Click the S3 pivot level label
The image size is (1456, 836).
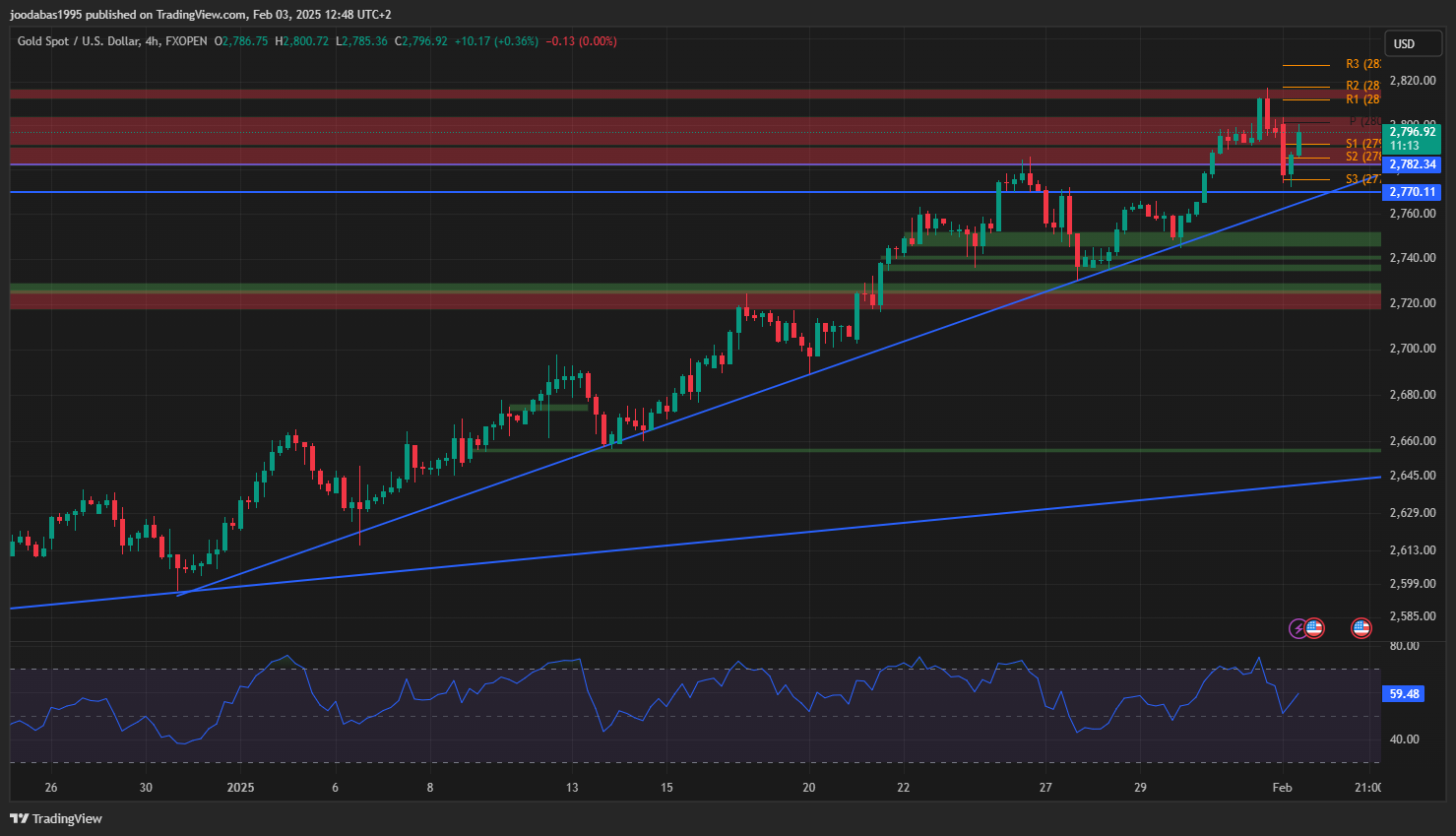pos(1362,179)
